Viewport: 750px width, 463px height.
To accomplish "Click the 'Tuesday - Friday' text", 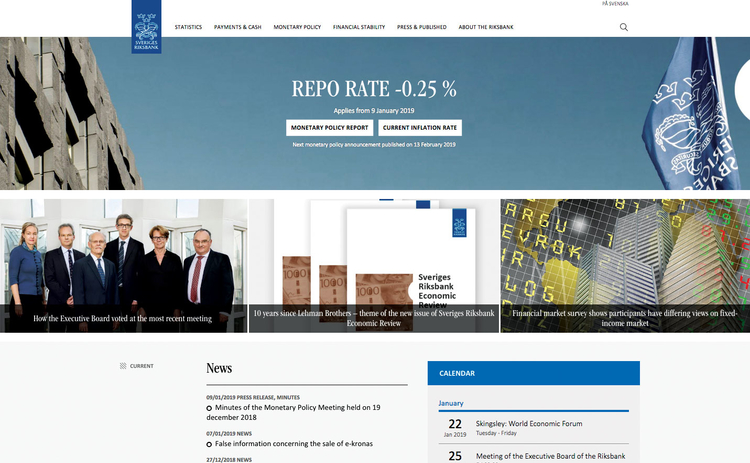I will [496, 433].
